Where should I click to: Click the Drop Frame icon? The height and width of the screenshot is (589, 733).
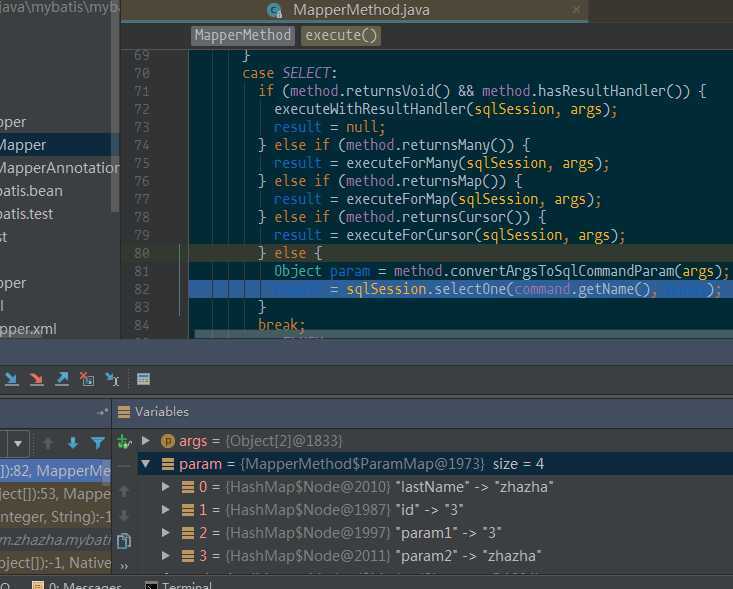tap(87, 379)
